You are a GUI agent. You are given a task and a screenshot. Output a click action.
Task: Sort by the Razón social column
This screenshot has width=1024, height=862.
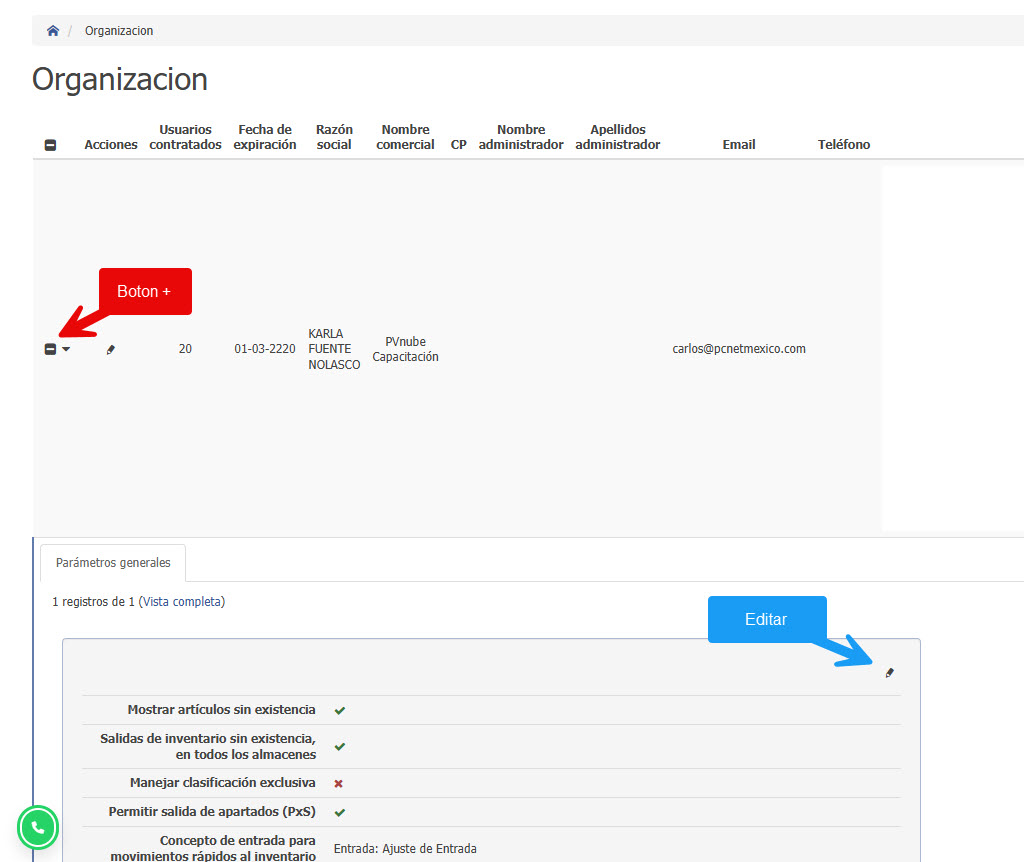click(x=333, y=136)
